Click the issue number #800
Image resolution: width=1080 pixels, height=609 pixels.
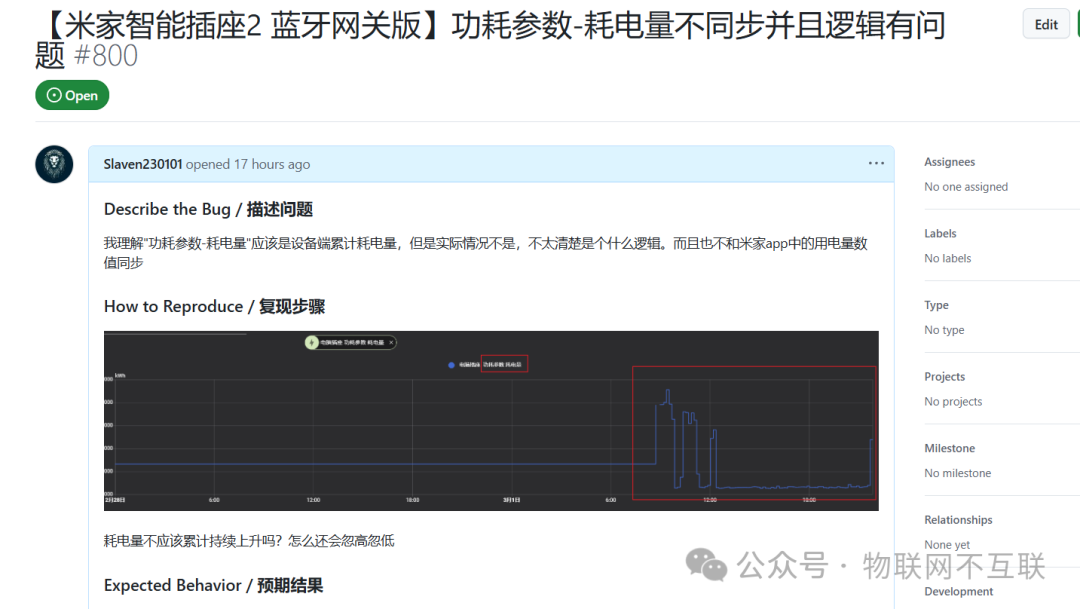(106, 56)
